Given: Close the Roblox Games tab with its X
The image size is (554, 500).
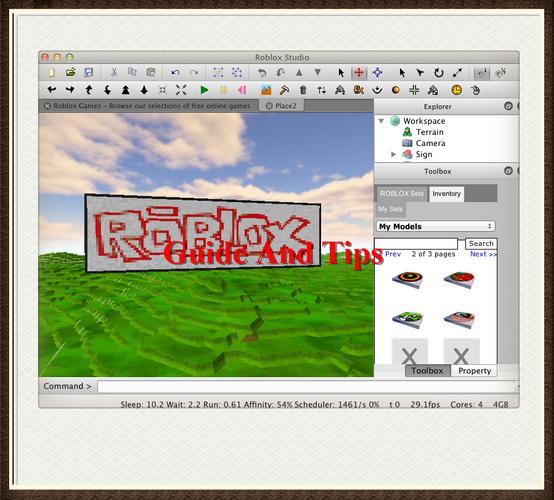Looking at the screenshot, I should coord(47,106).
